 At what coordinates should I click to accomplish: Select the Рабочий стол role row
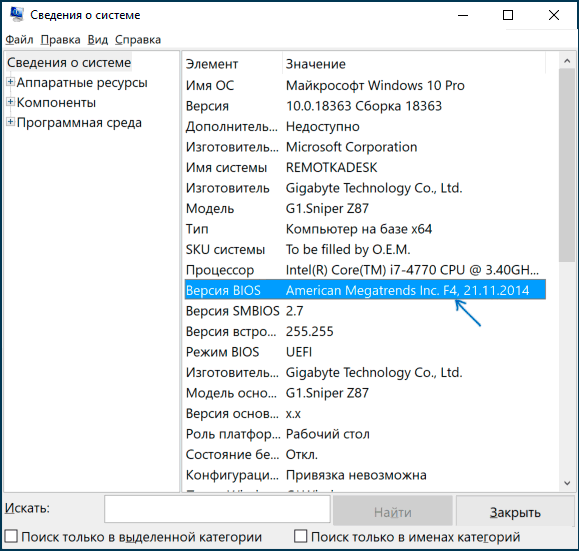365,434
